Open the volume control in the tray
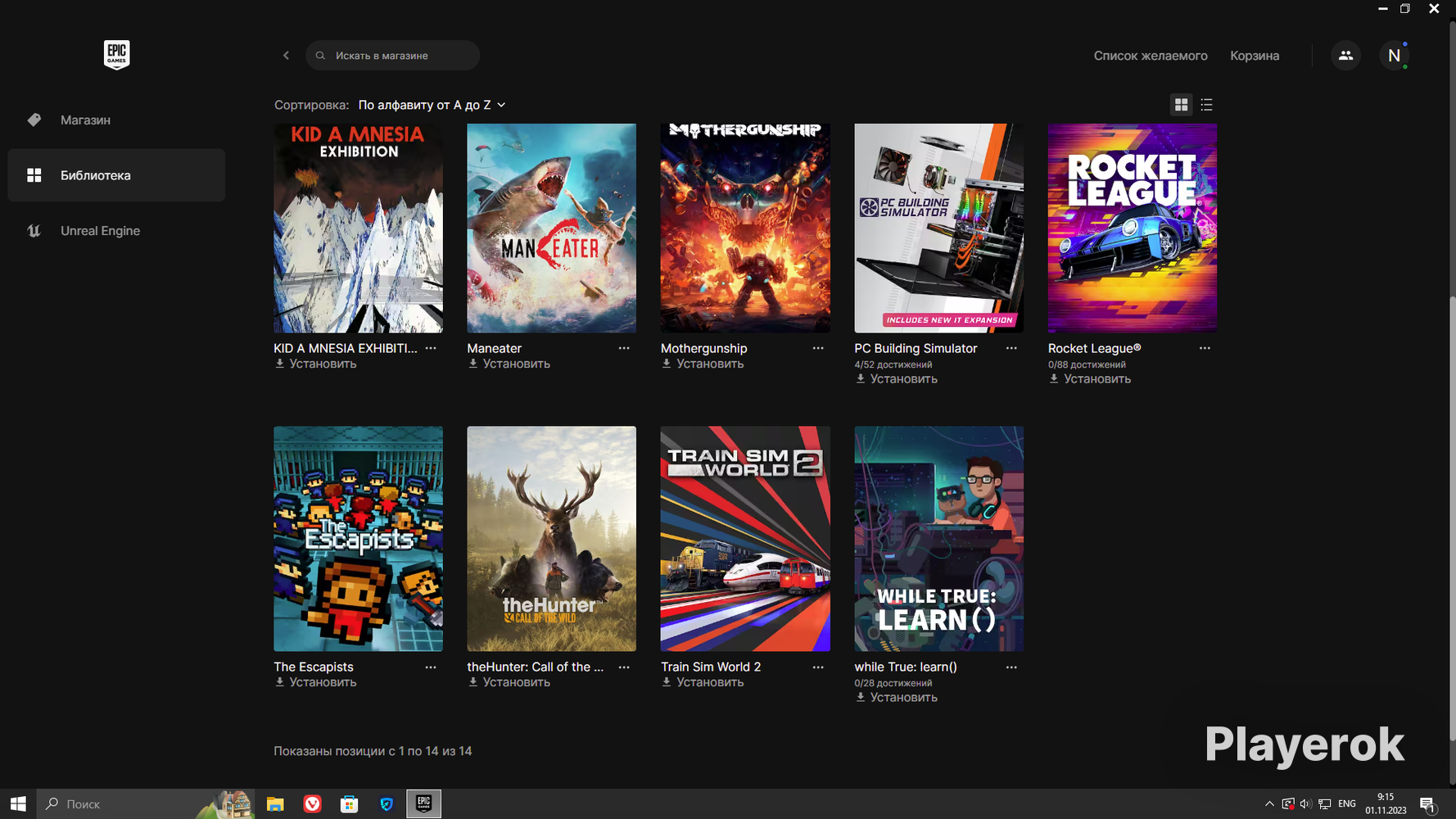Image resolution: width=1456 pixels, height=819 pixels. (1305, 804)
